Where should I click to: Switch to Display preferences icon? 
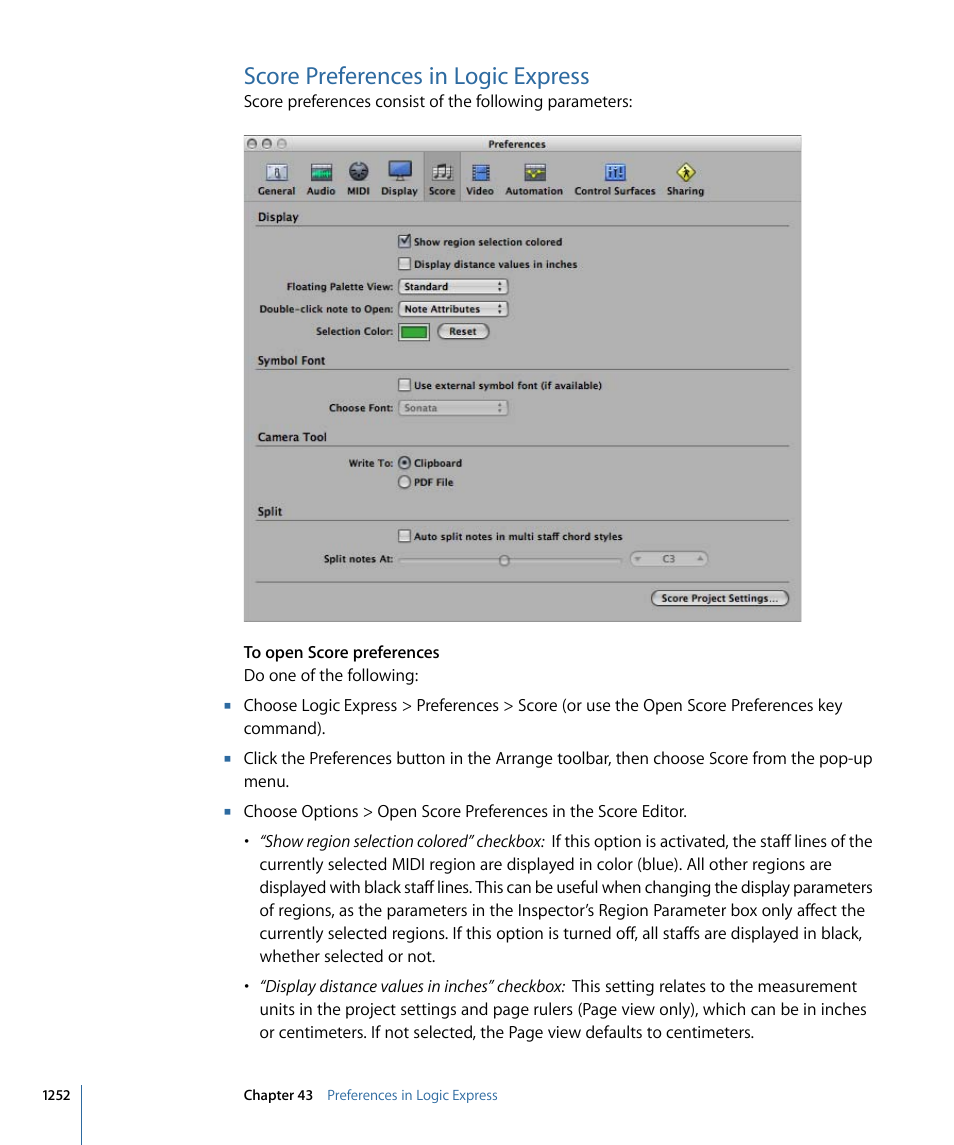399,177
